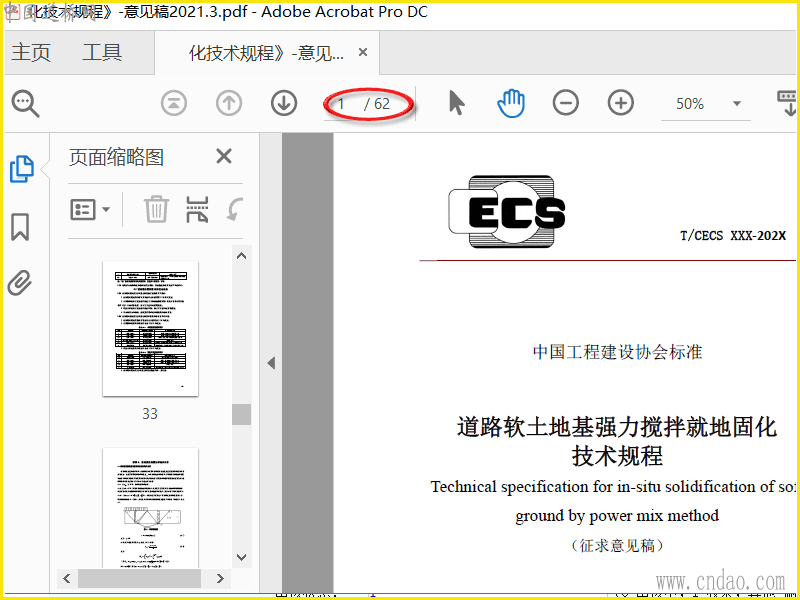Click the Technical specification English subtitle line
The height and width of the screenshot is (600, 800).
613,487
